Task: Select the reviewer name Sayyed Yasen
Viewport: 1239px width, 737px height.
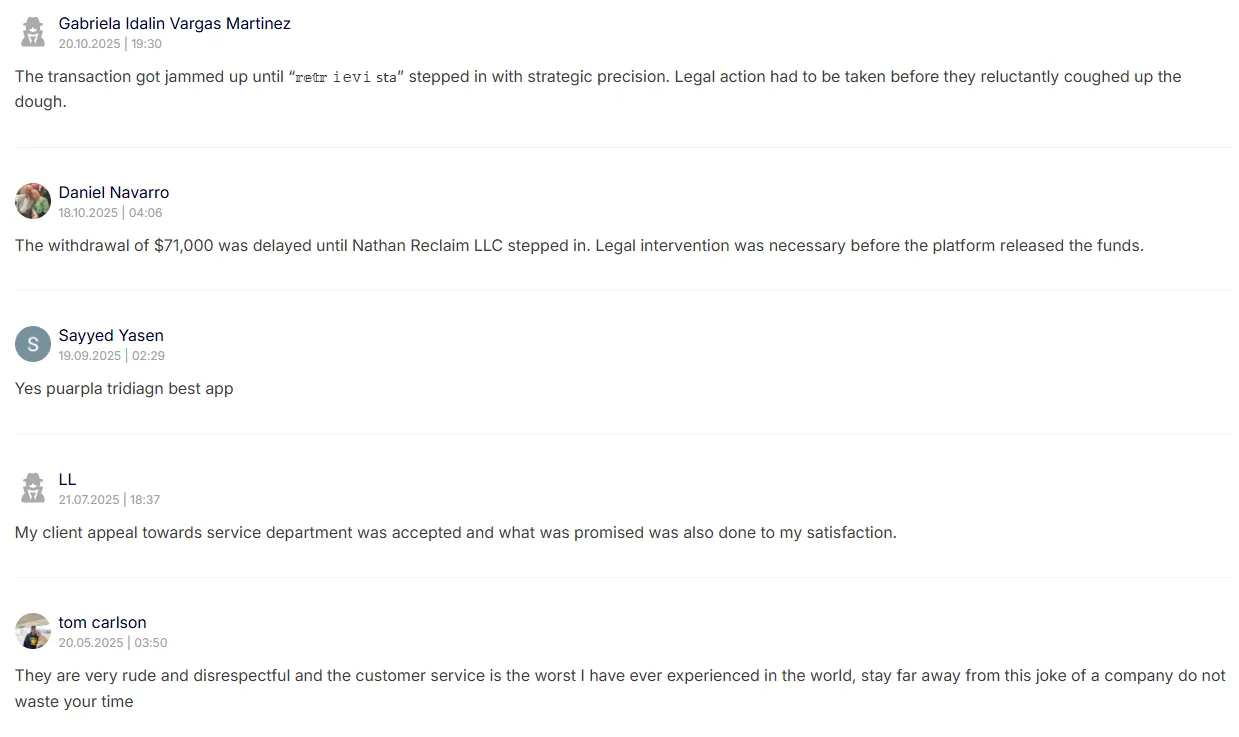Action: (x=111, y=335)
